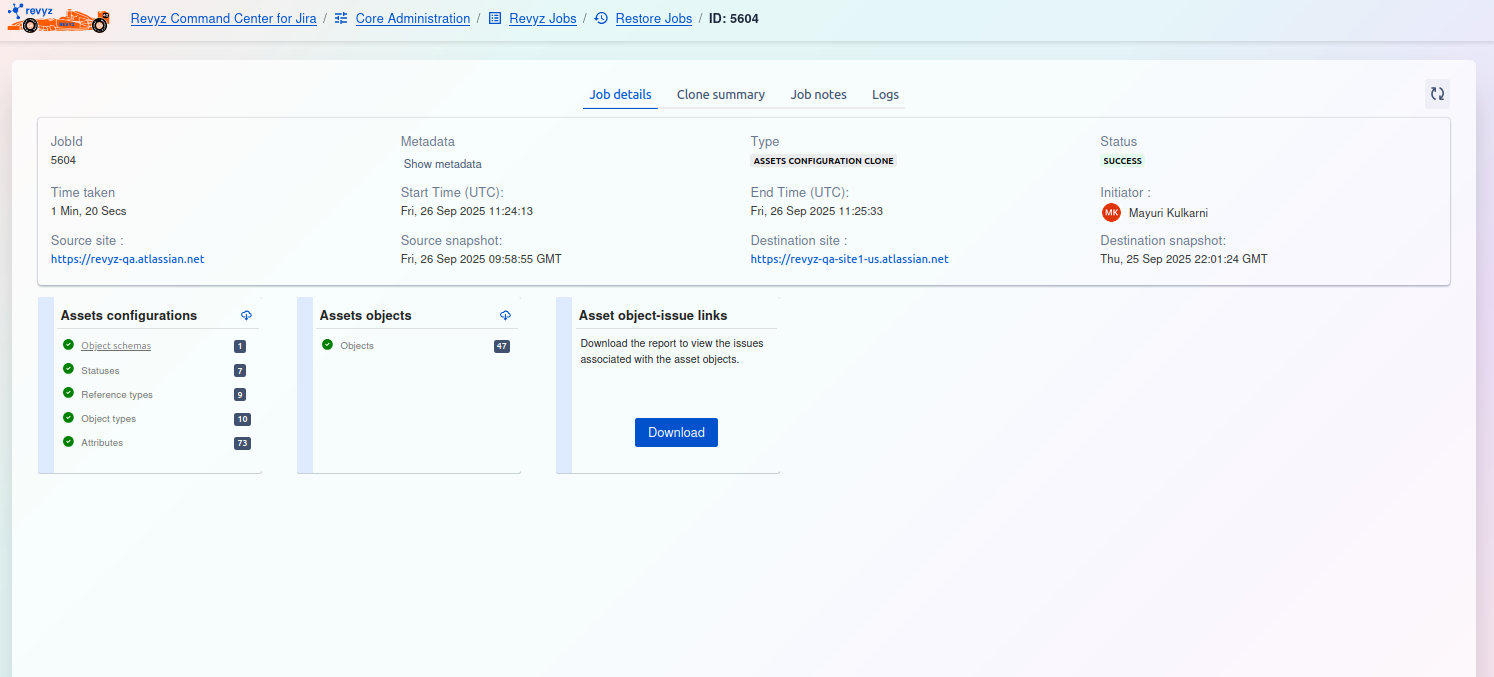Open the Job notes tab
This screenshot has width=1494, height=677.
click(x=818, y=95)
